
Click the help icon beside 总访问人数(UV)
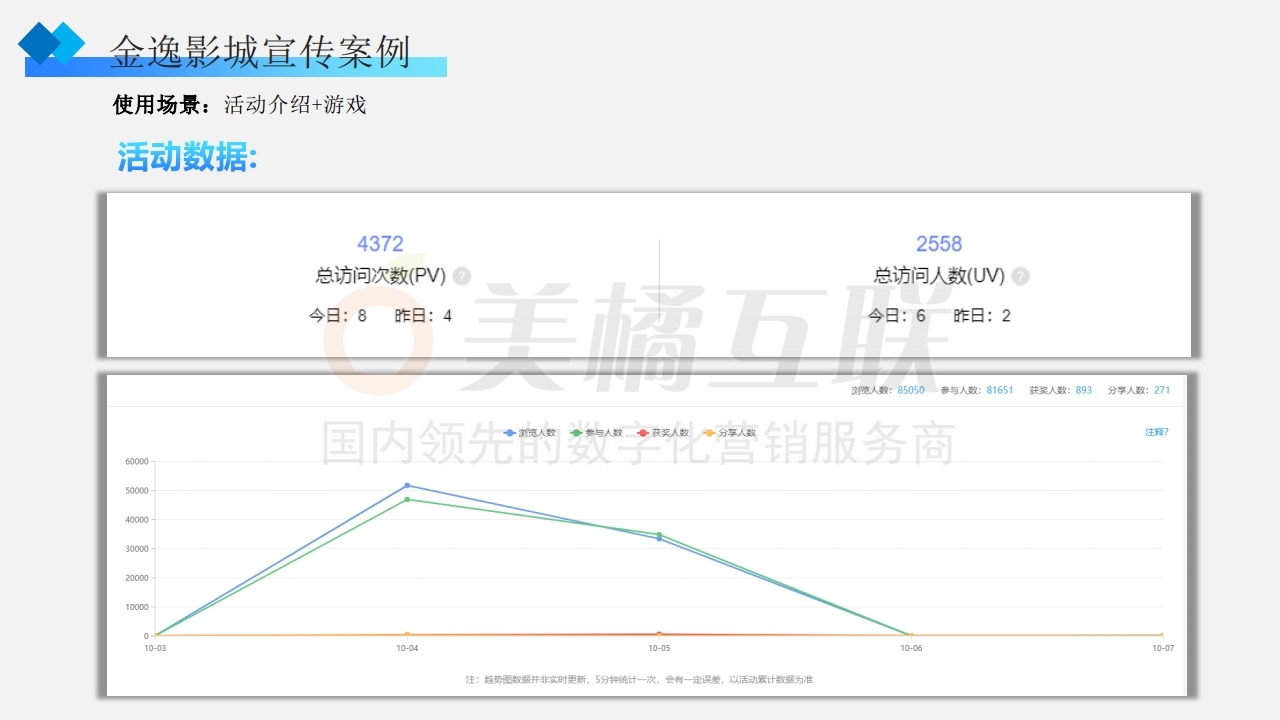pyautogui.click(x=1020, y=277)
